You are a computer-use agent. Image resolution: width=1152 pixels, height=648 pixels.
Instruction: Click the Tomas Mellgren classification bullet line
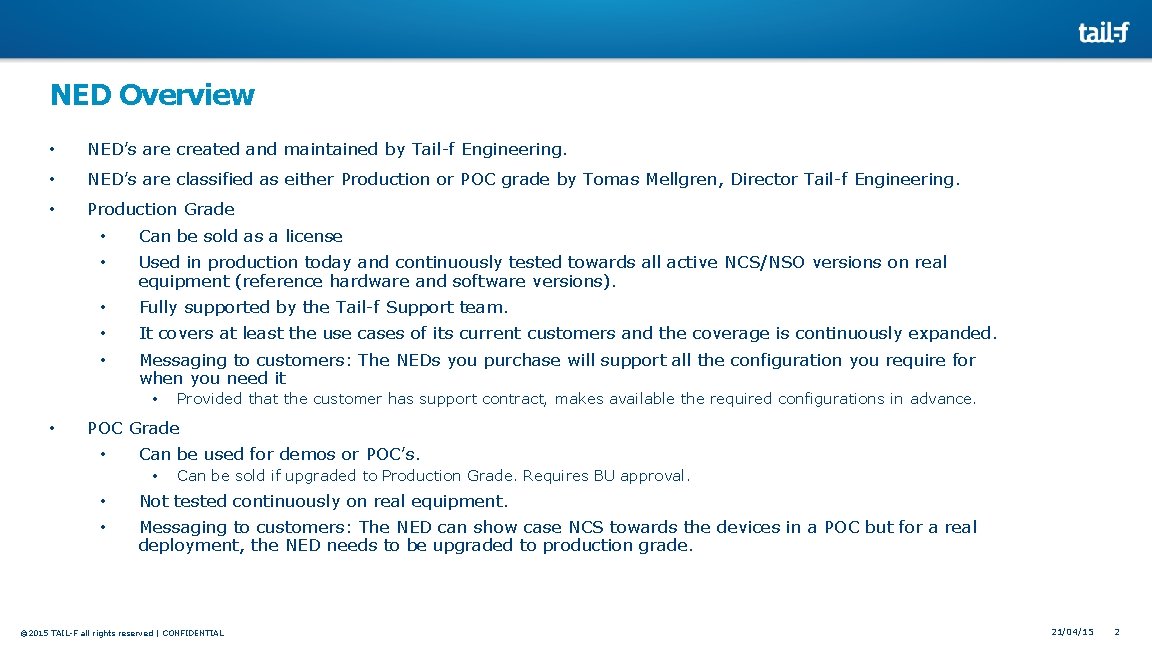point(523,179)
